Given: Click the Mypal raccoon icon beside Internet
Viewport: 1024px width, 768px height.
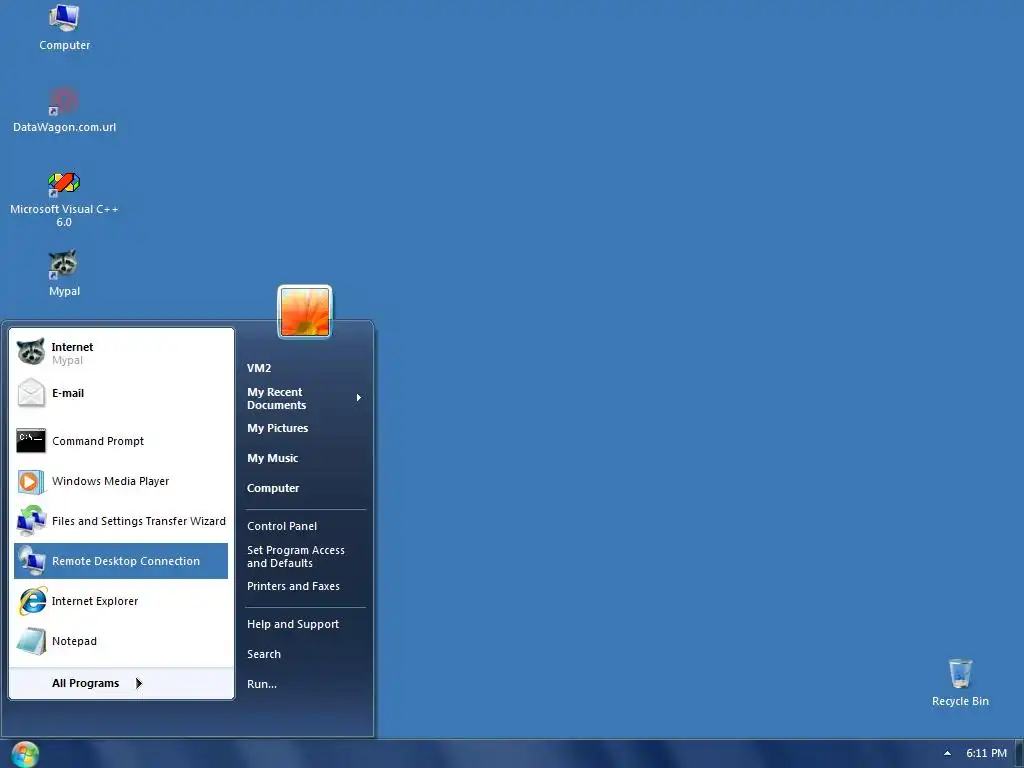Looking at the screenshot, I should (31, 352).
